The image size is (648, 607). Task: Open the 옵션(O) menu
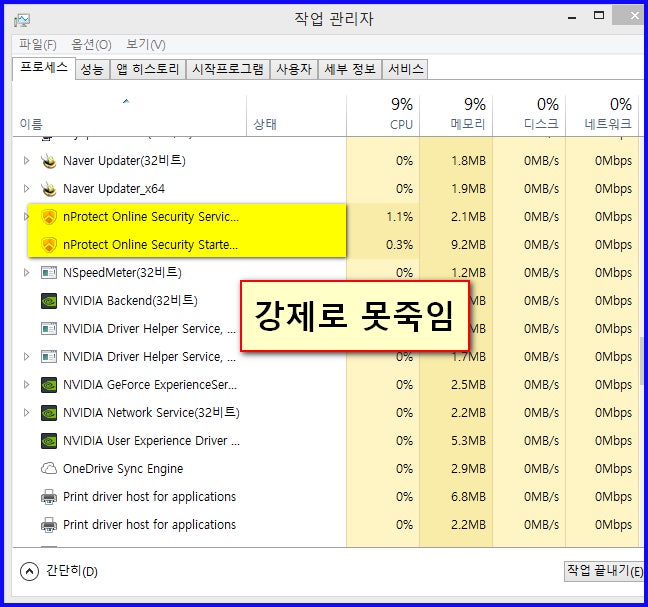(91, 44)
